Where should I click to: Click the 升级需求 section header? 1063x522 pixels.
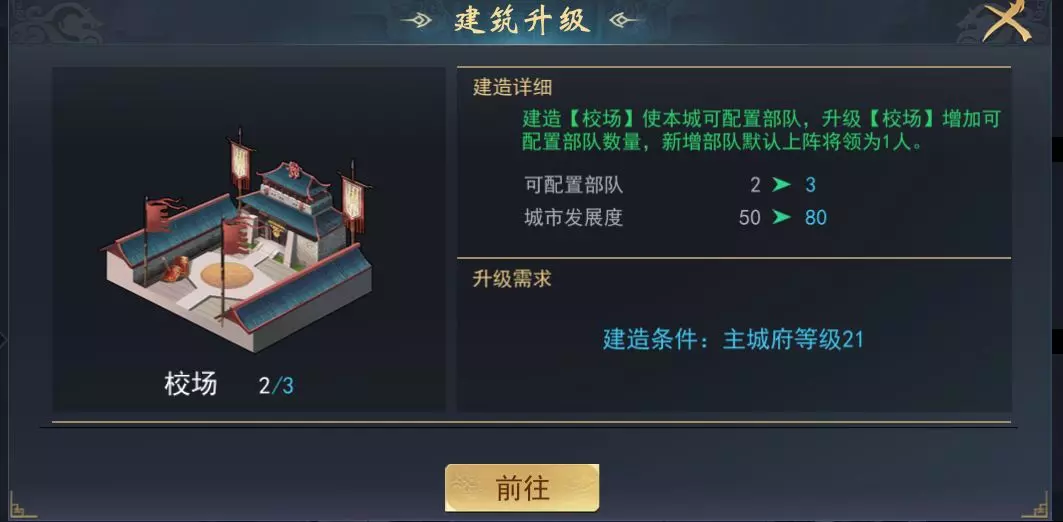(x=512, y=278)
